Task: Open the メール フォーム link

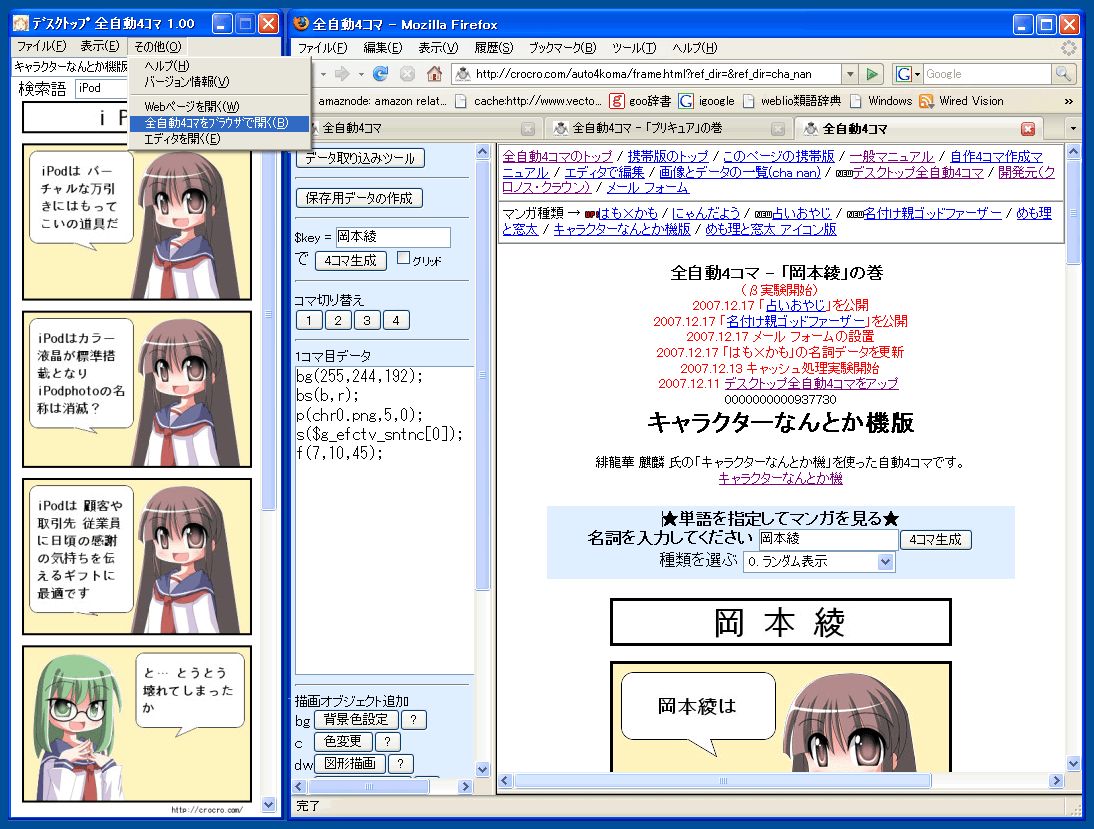Action: click(647, 188)
